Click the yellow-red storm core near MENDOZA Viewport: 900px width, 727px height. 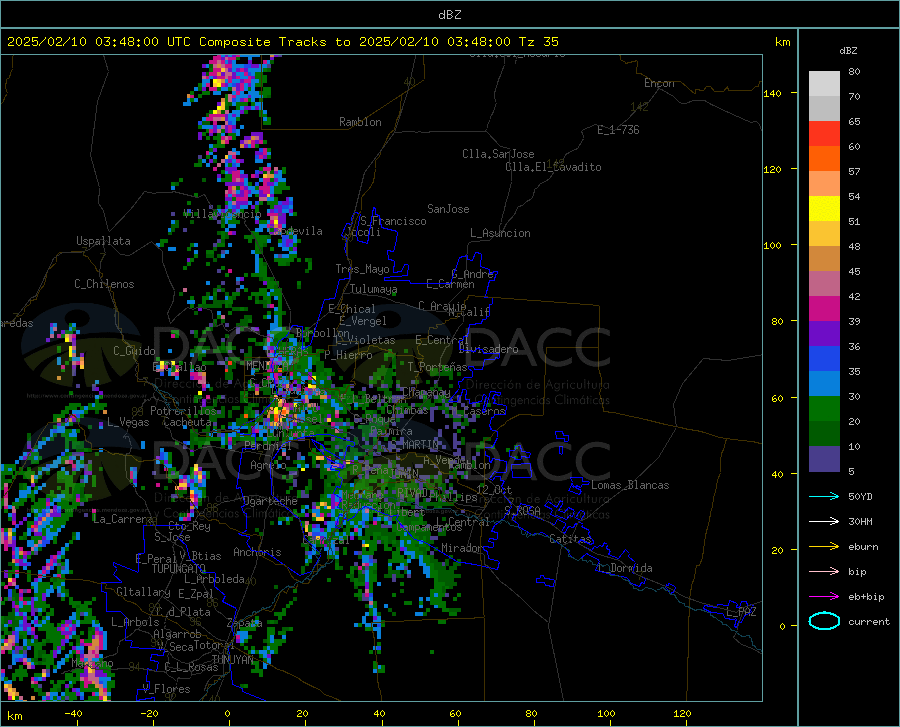(281, 410)
